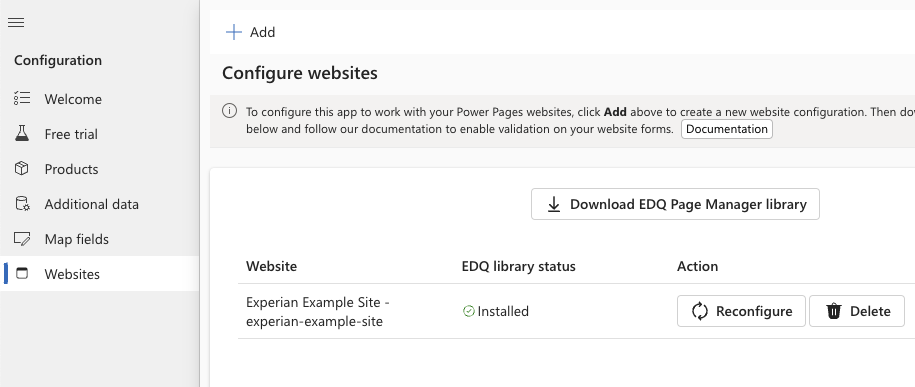
Task: Click the Additional data database icon
Action: tap(22, 204)
